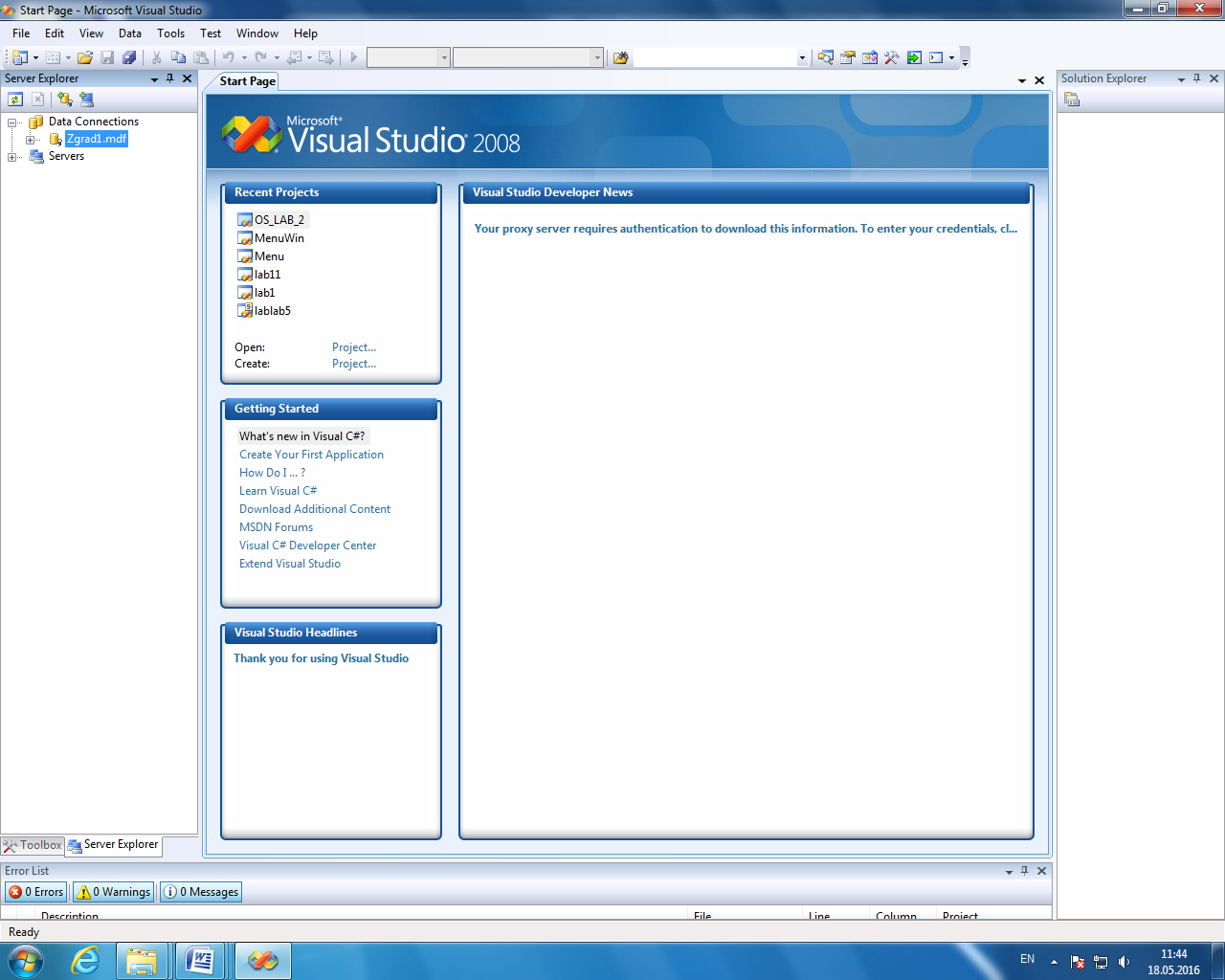Click Connect to Database icon
Image resolution: width=1225 pixels, height=980 pixels.
[x=64, y=99]
